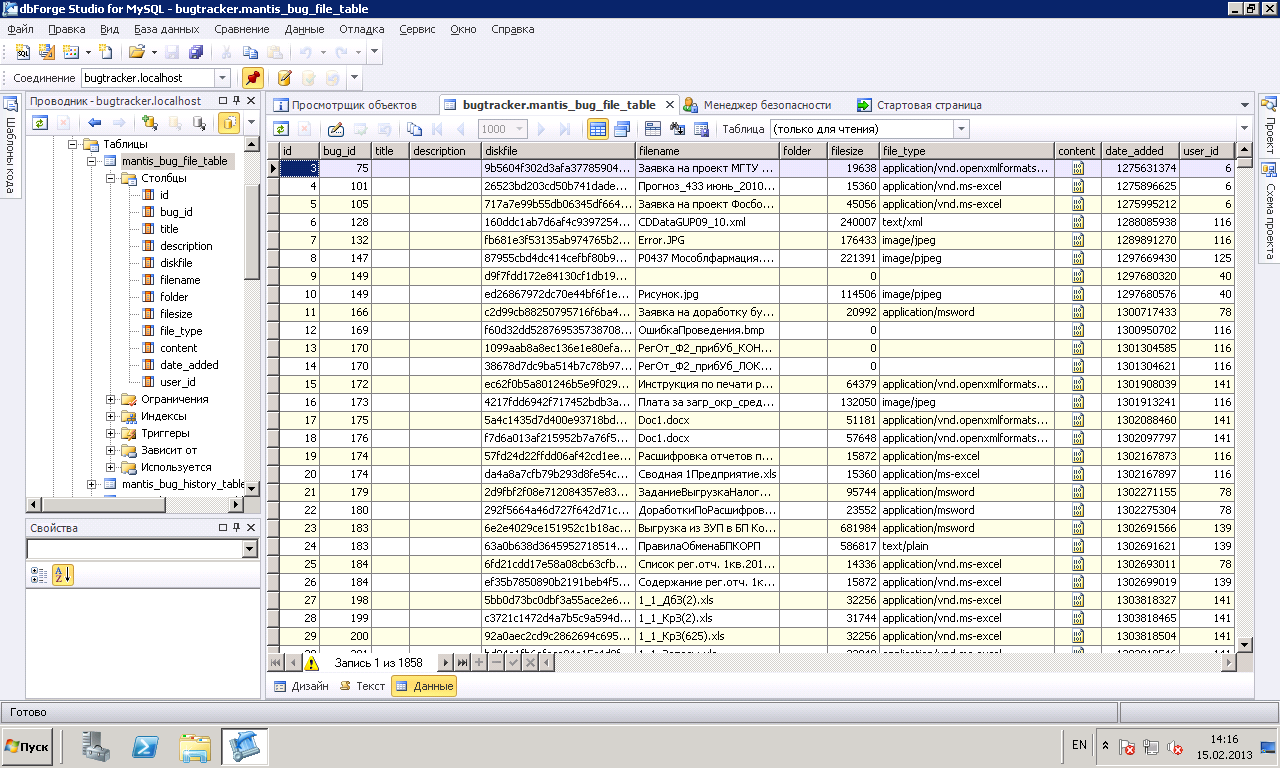Expand the Триггеры tree node

(111, 434)
